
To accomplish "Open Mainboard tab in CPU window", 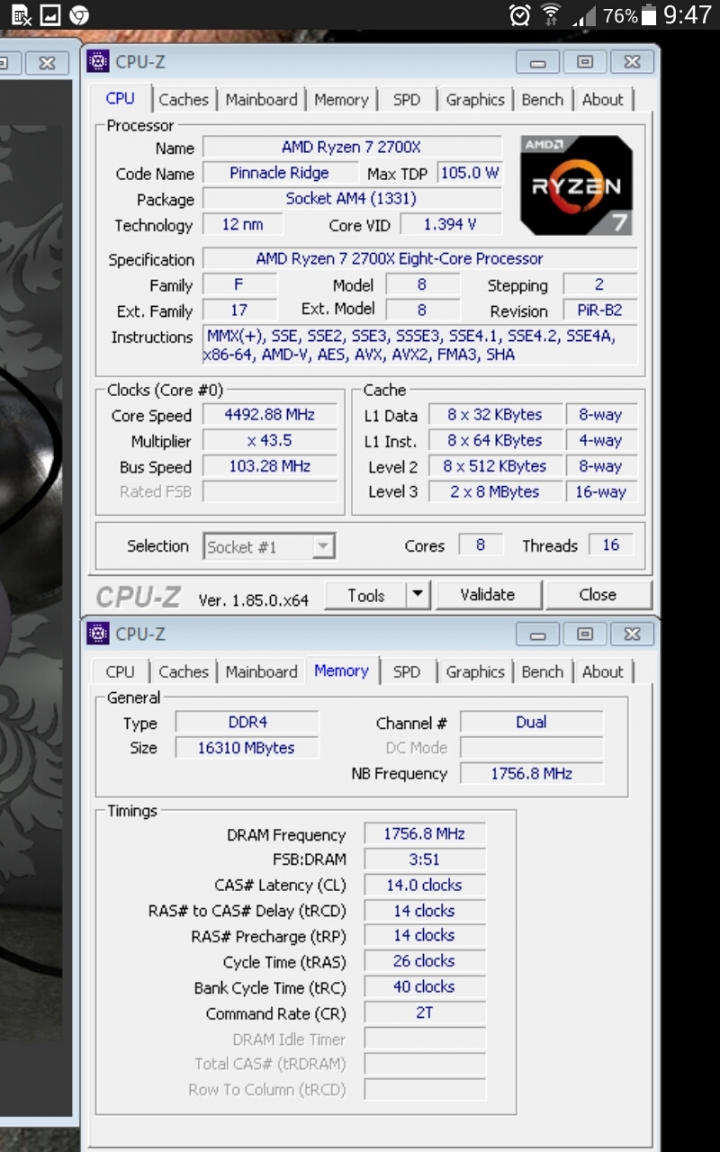I will pyautogui.click(x=262, y=99).
